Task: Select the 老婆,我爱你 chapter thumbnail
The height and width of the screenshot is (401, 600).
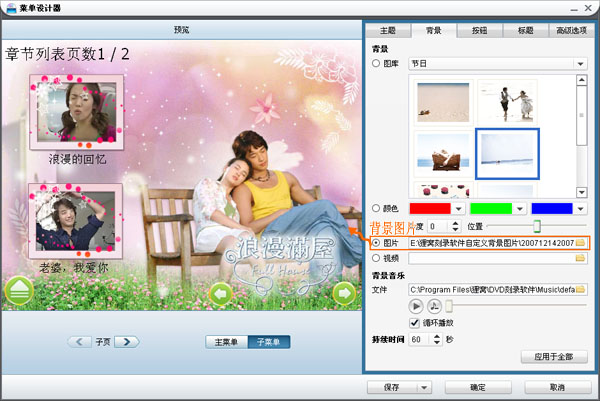Action: click(75, 221)
